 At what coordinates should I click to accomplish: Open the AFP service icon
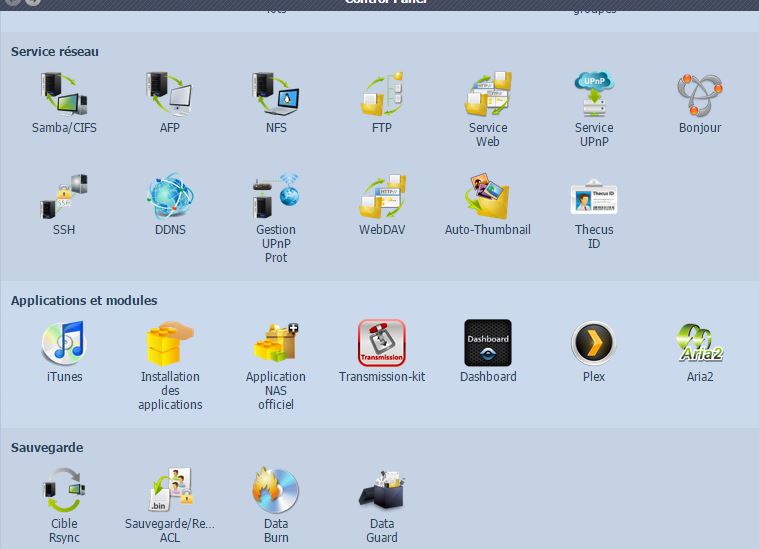169,94
